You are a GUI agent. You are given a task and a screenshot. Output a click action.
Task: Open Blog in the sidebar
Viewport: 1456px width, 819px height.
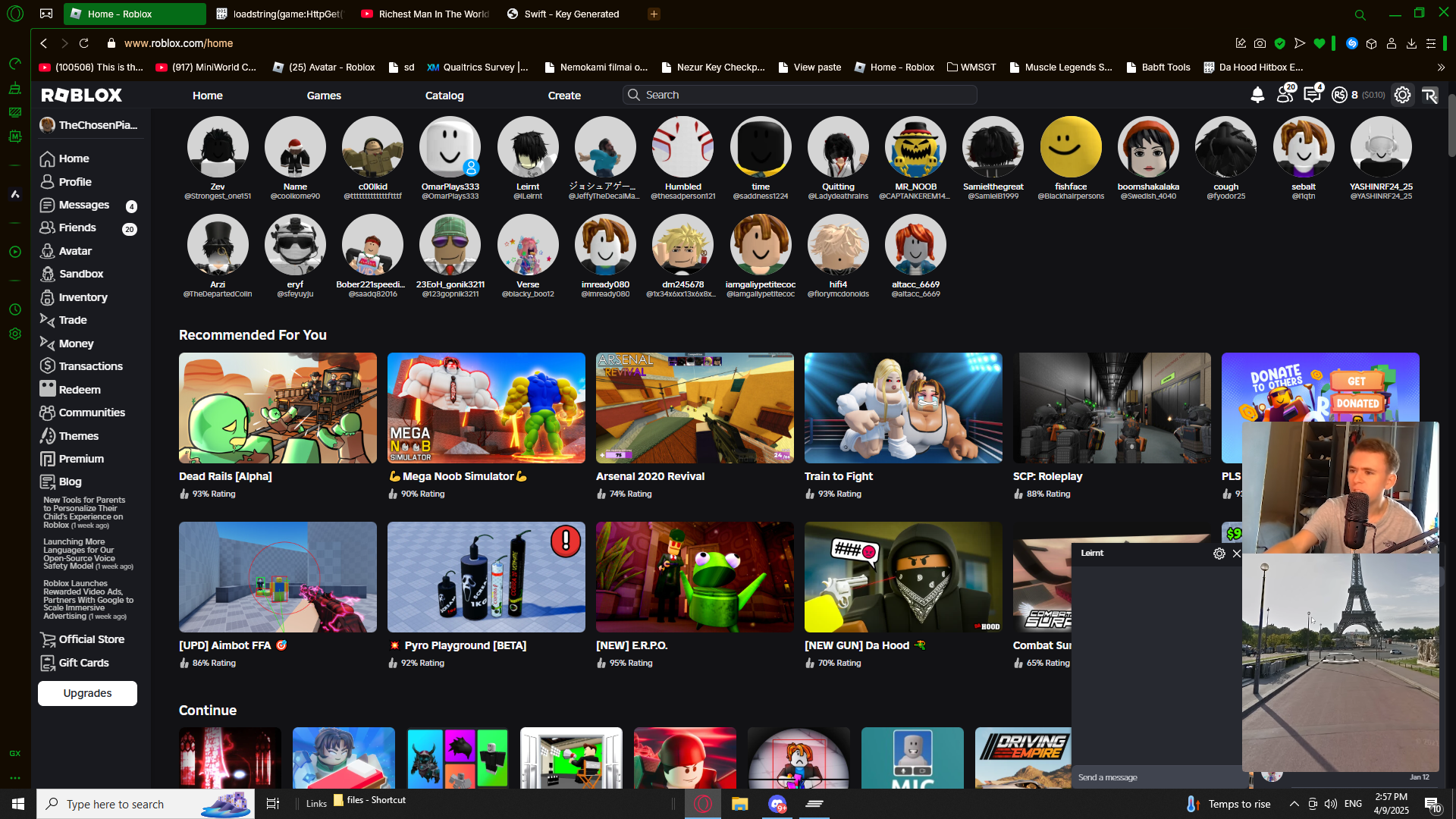(70, 482)
